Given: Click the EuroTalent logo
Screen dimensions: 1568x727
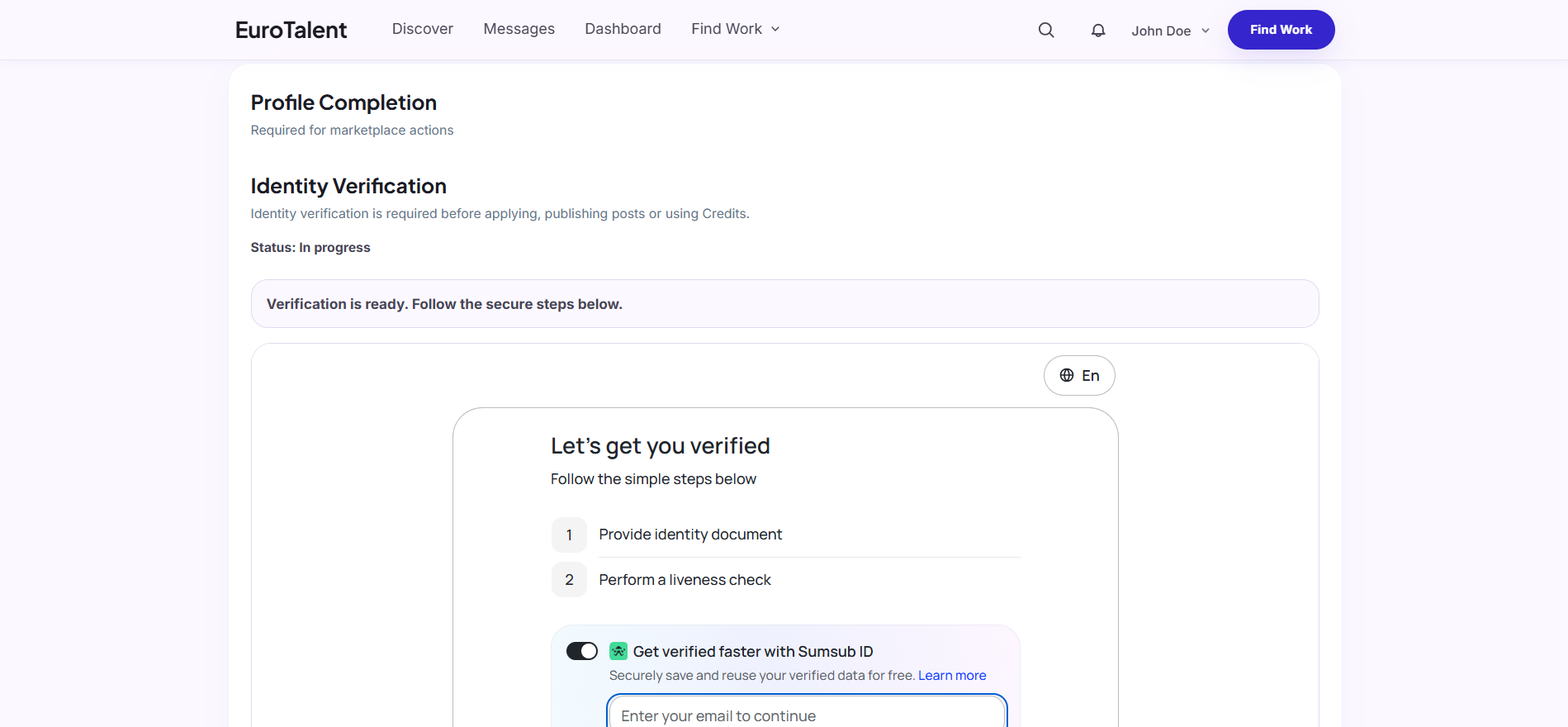Looking at the screenshot, I should click(x=291, y=30).
